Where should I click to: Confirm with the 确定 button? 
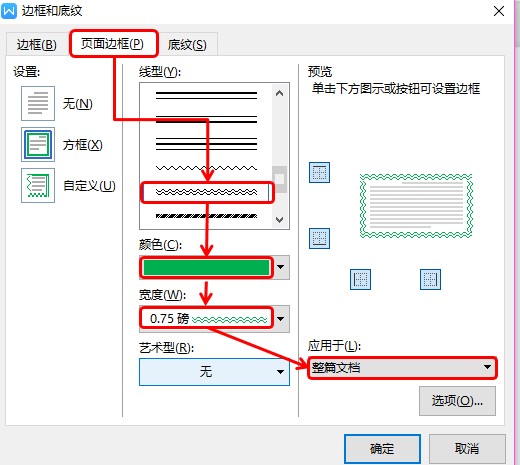click(x=382, y=449)
